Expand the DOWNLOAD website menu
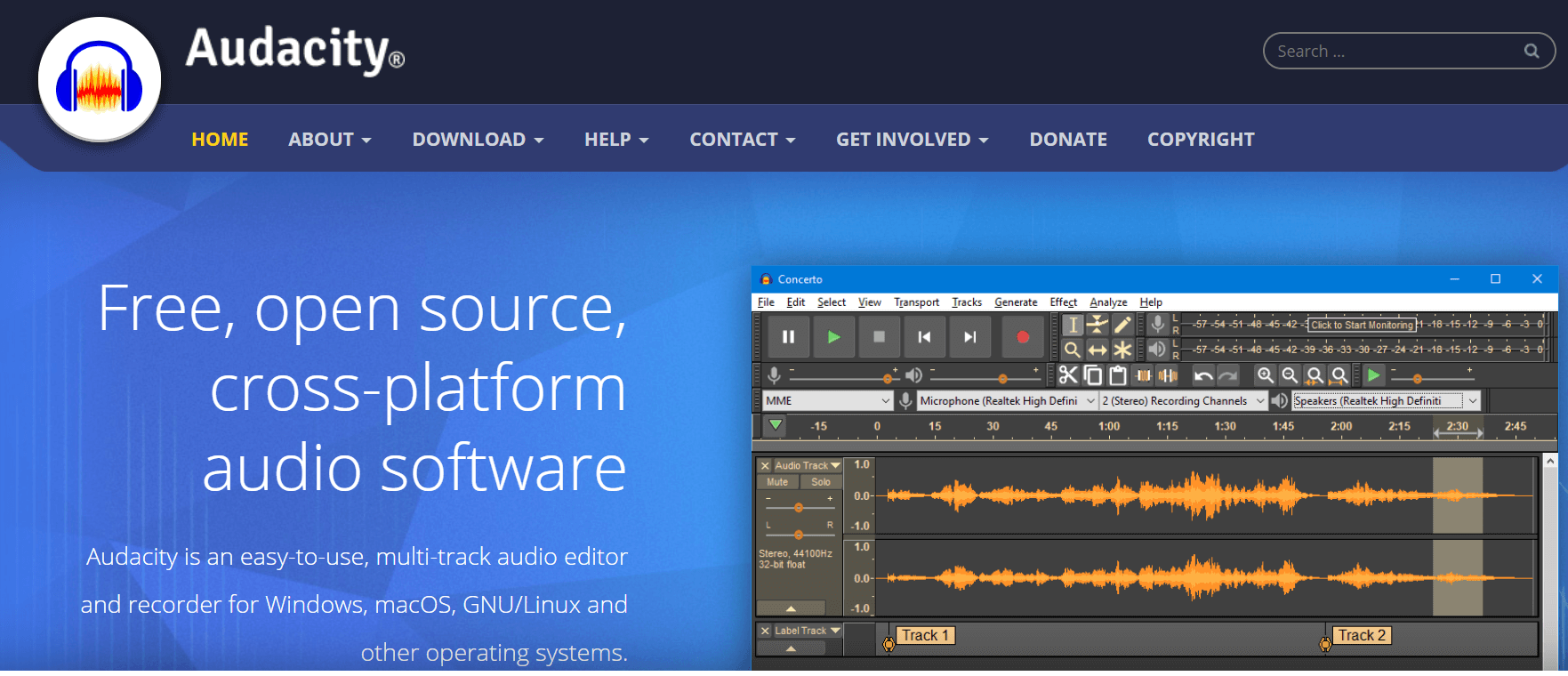The image size is (1568, 676). (x=478, y=140)
